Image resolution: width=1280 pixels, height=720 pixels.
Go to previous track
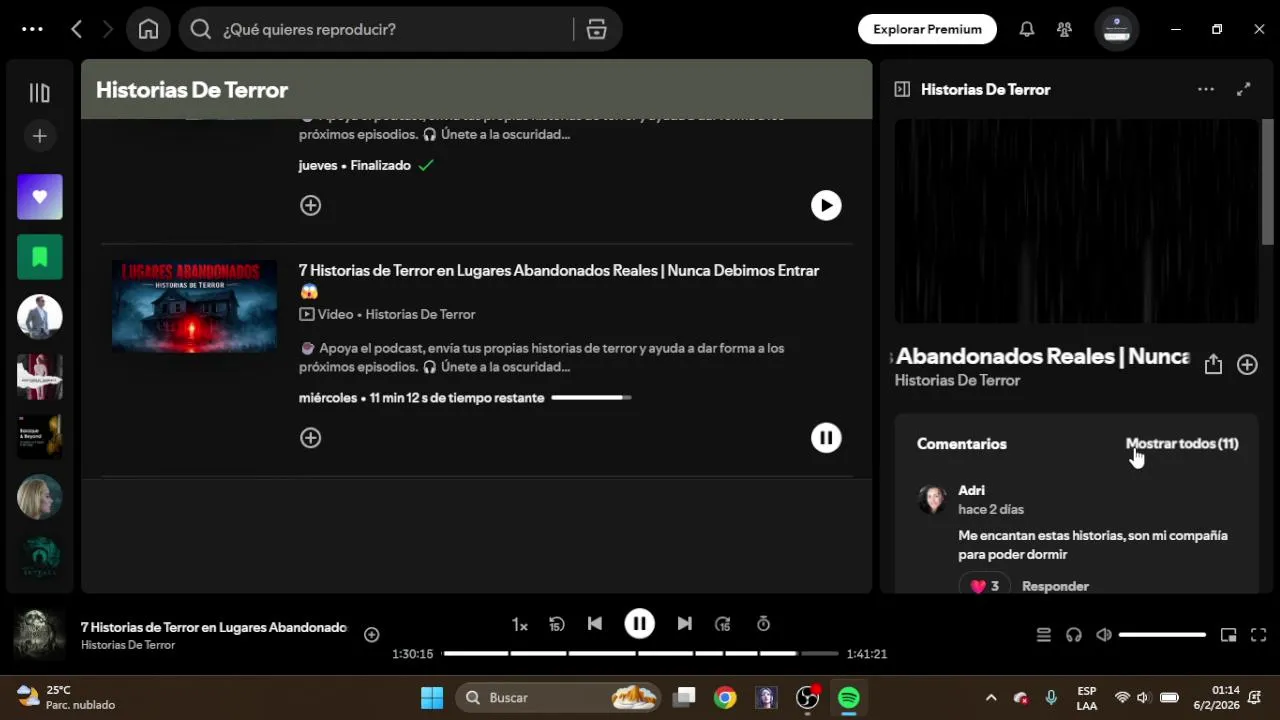(x=595, y=623)
